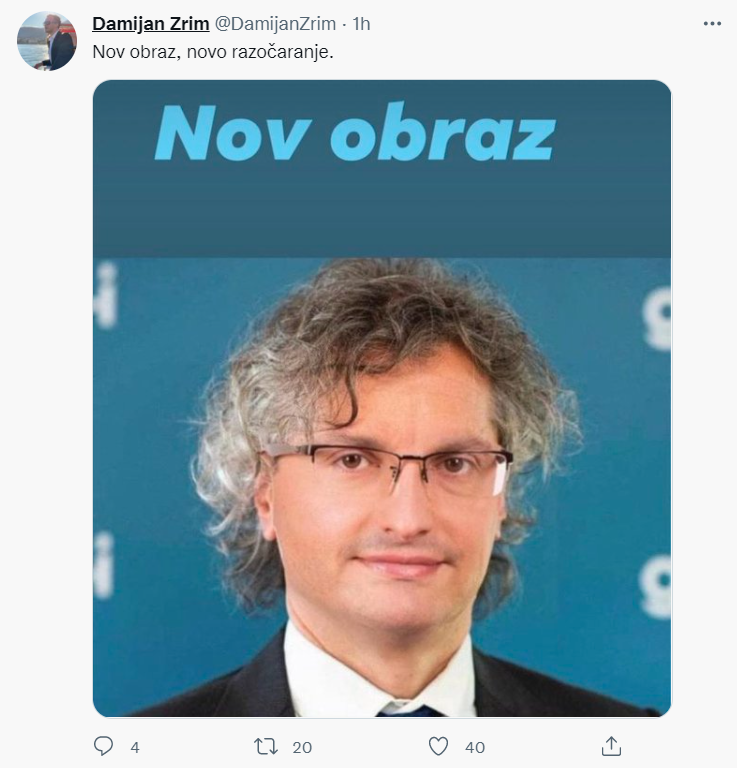Retweet using the retweet arrows icon

click(266, 746)
